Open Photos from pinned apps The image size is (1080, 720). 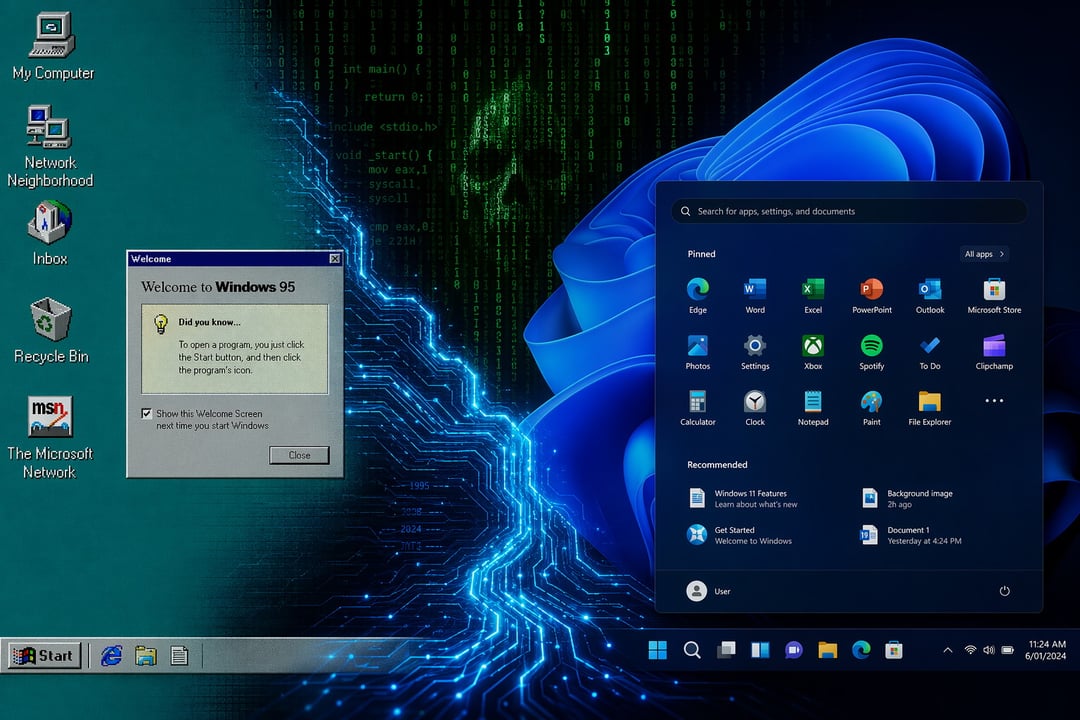(x=698, y=352)
